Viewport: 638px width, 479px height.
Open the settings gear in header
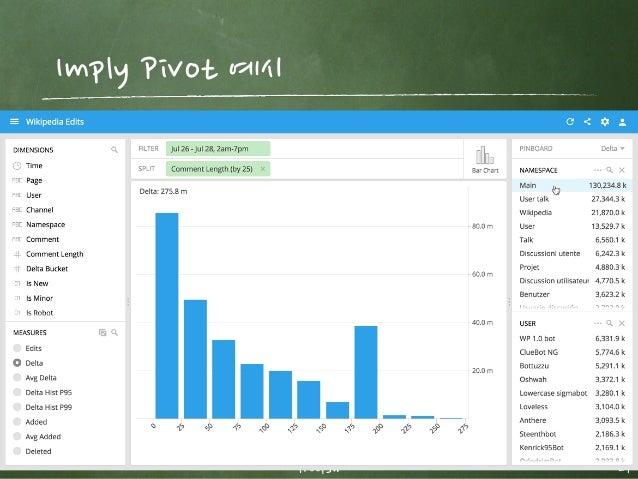tap(605, 121)
